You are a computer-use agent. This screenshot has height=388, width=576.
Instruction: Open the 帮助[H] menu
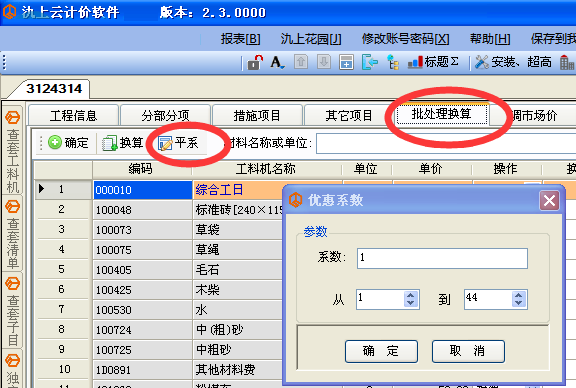[x=490, y=39]
